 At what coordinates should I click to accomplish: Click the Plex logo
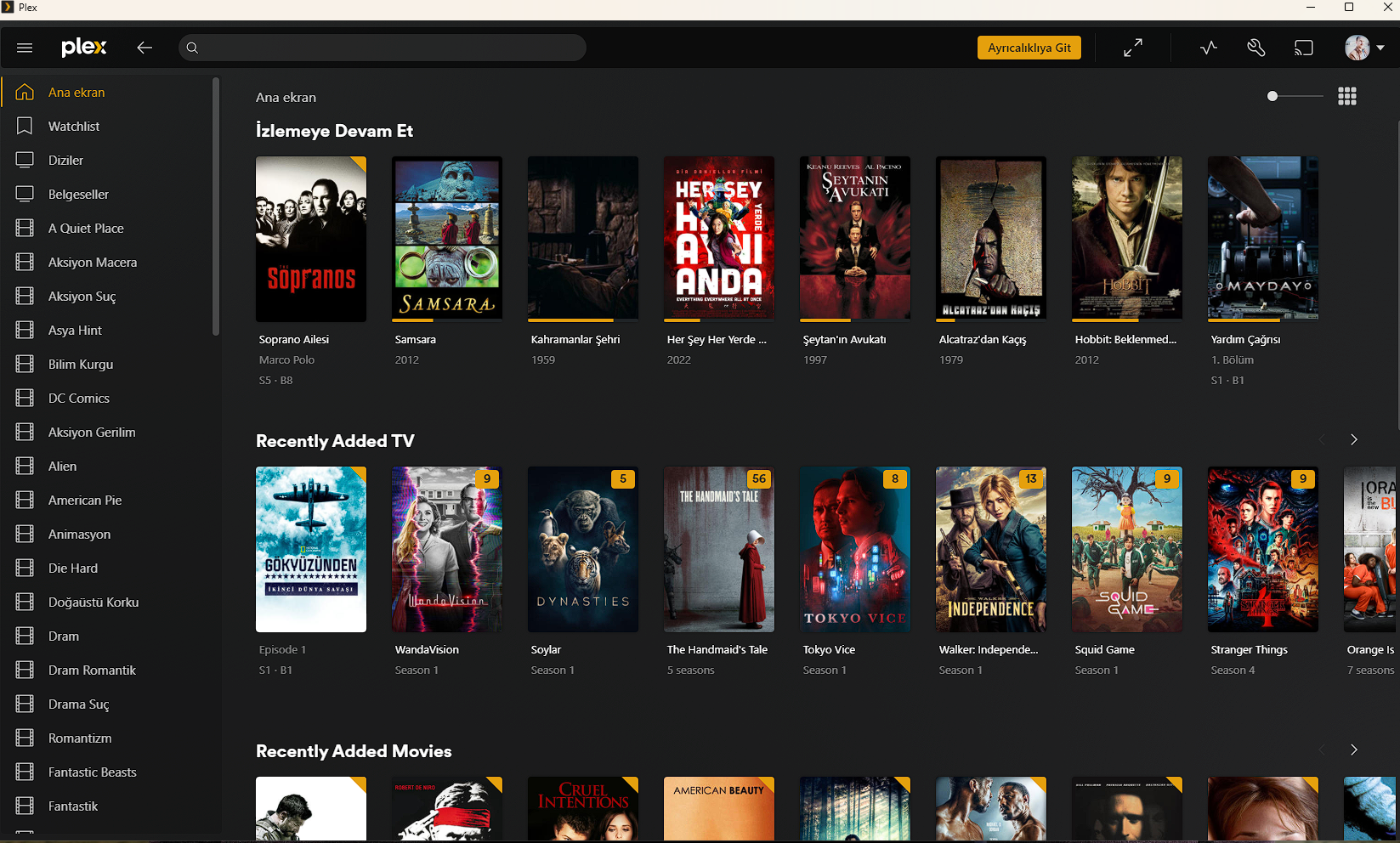tap(84, 48)
